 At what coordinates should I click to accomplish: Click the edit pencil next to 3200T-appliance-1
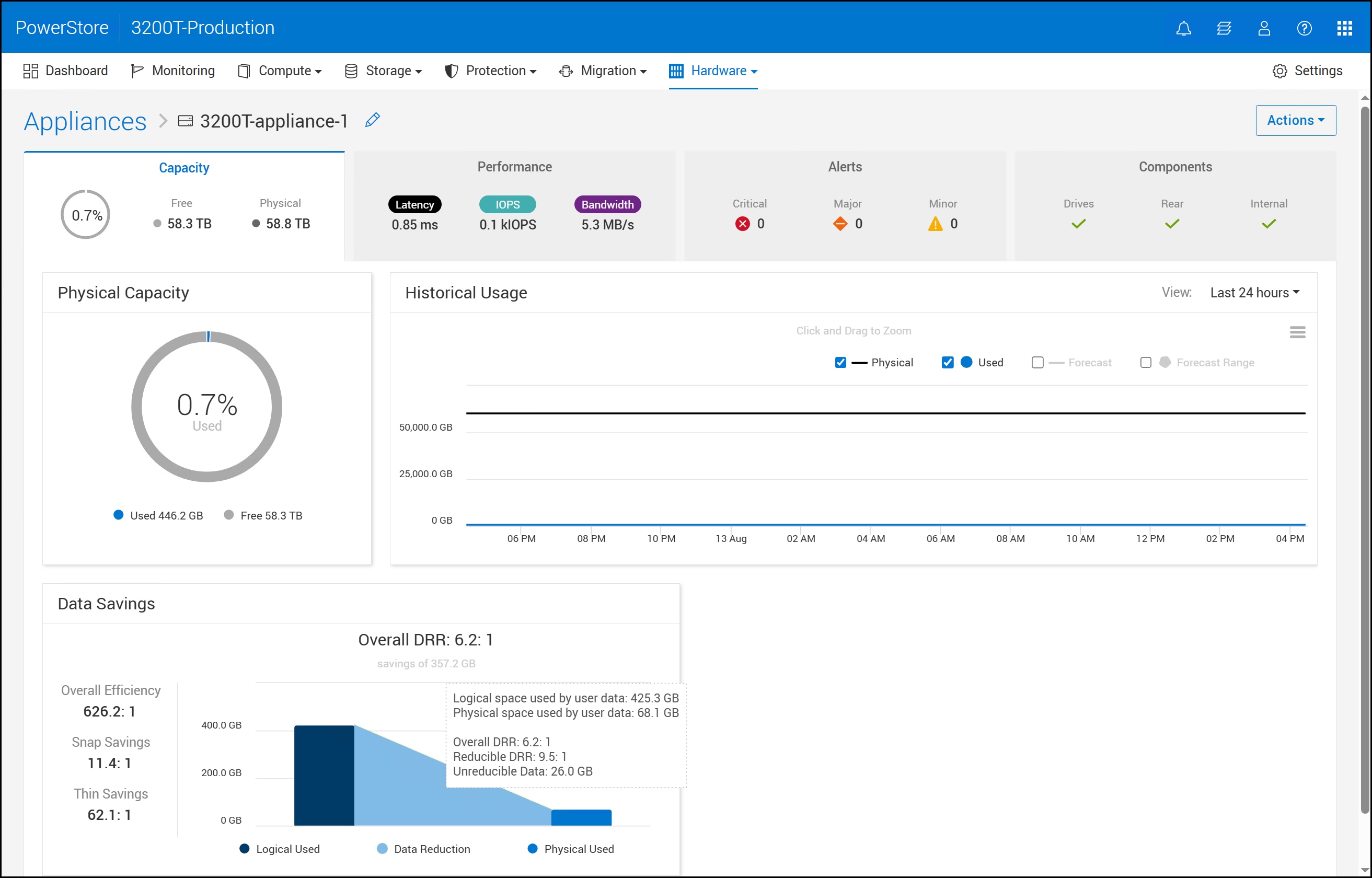[372, 120]
